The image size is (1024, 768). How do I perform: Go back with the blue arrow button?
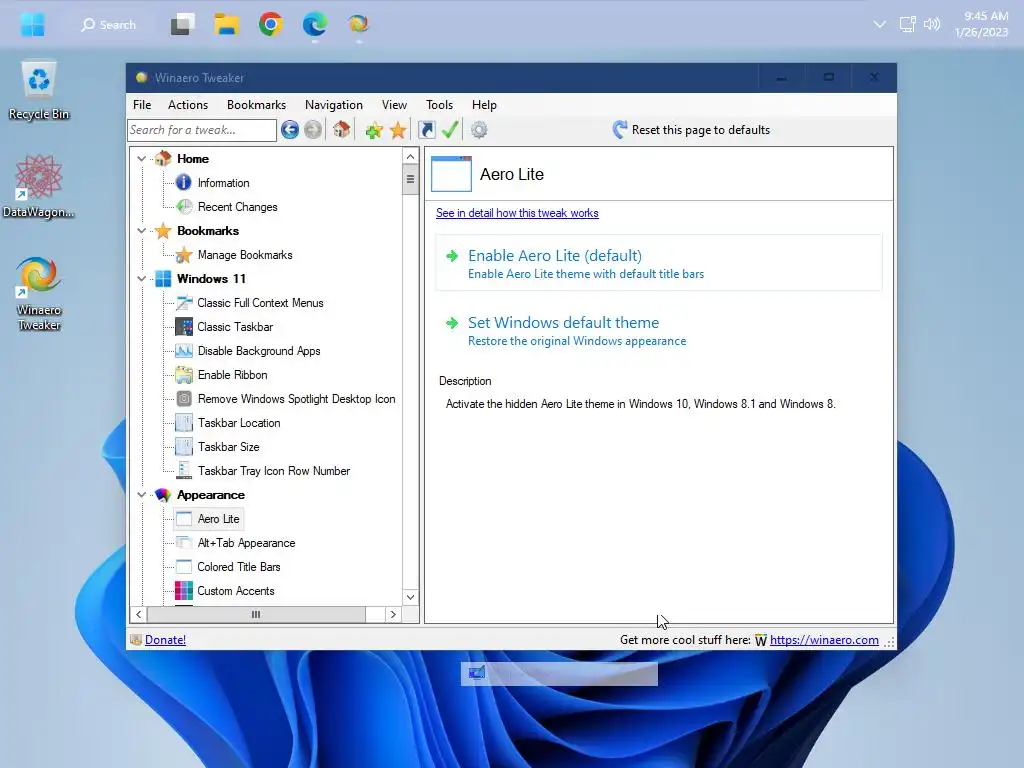[290, 130]
